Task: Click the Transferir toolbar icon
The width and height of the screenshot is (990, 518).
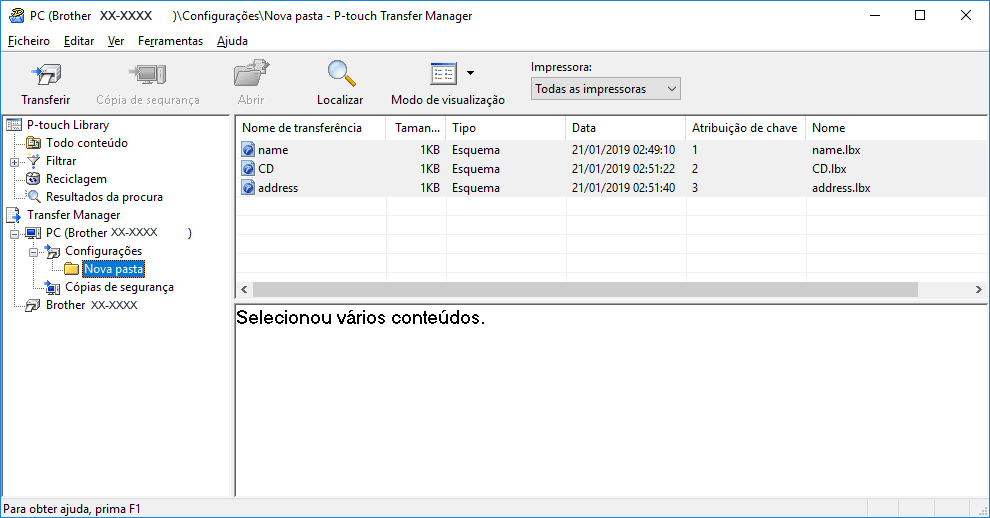Action: click(46, 75)
